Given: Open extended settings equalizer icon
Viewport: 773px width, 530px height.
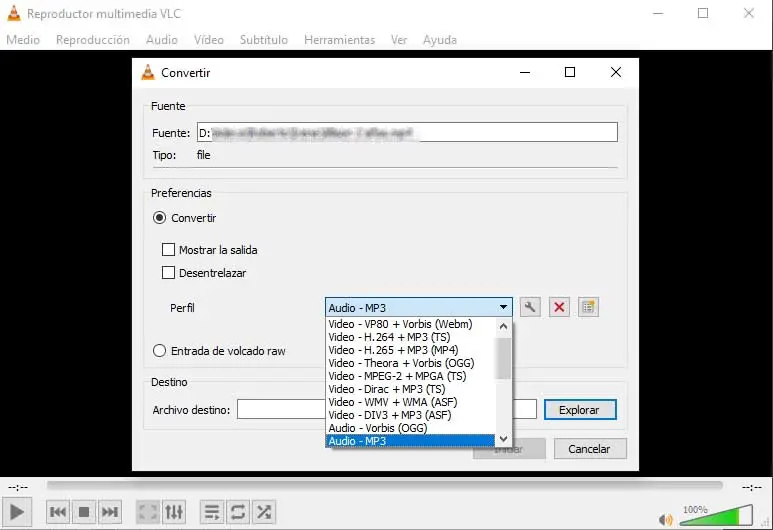Looking at the screenshot, I should [174, 512].
